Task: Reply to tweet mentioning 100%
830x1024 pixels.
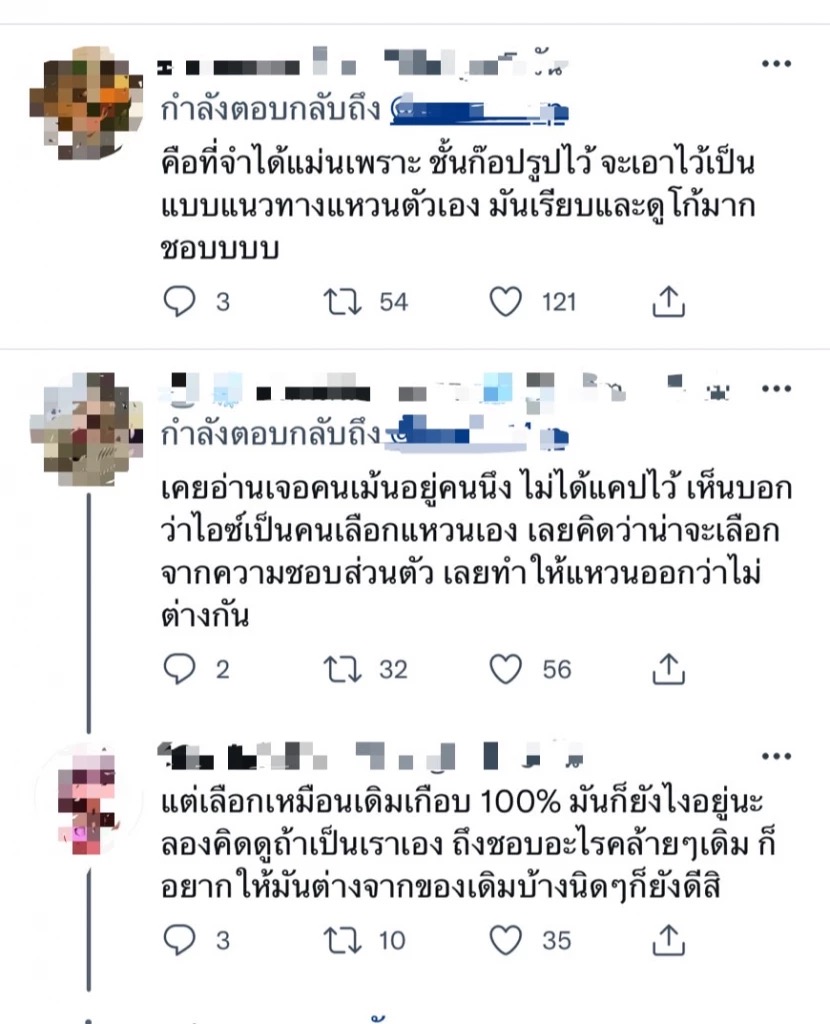Action: coord(179,940)
